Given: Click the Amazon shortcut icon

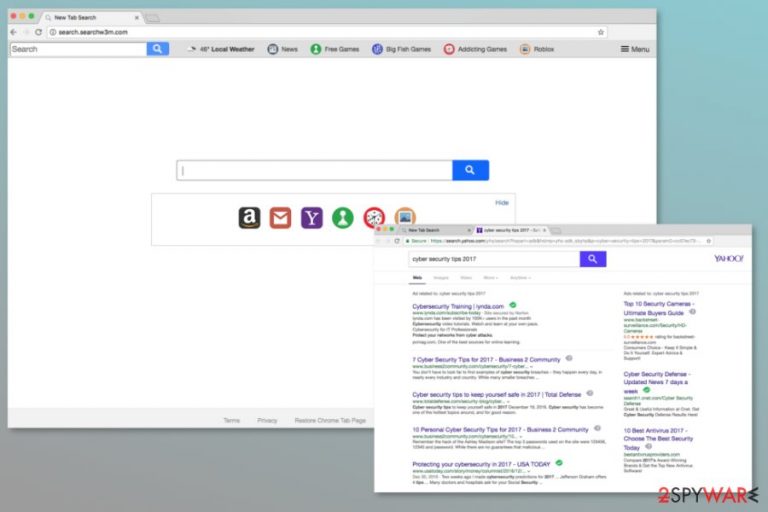Looking at the screenshot, I should click(x=249, y=218).
